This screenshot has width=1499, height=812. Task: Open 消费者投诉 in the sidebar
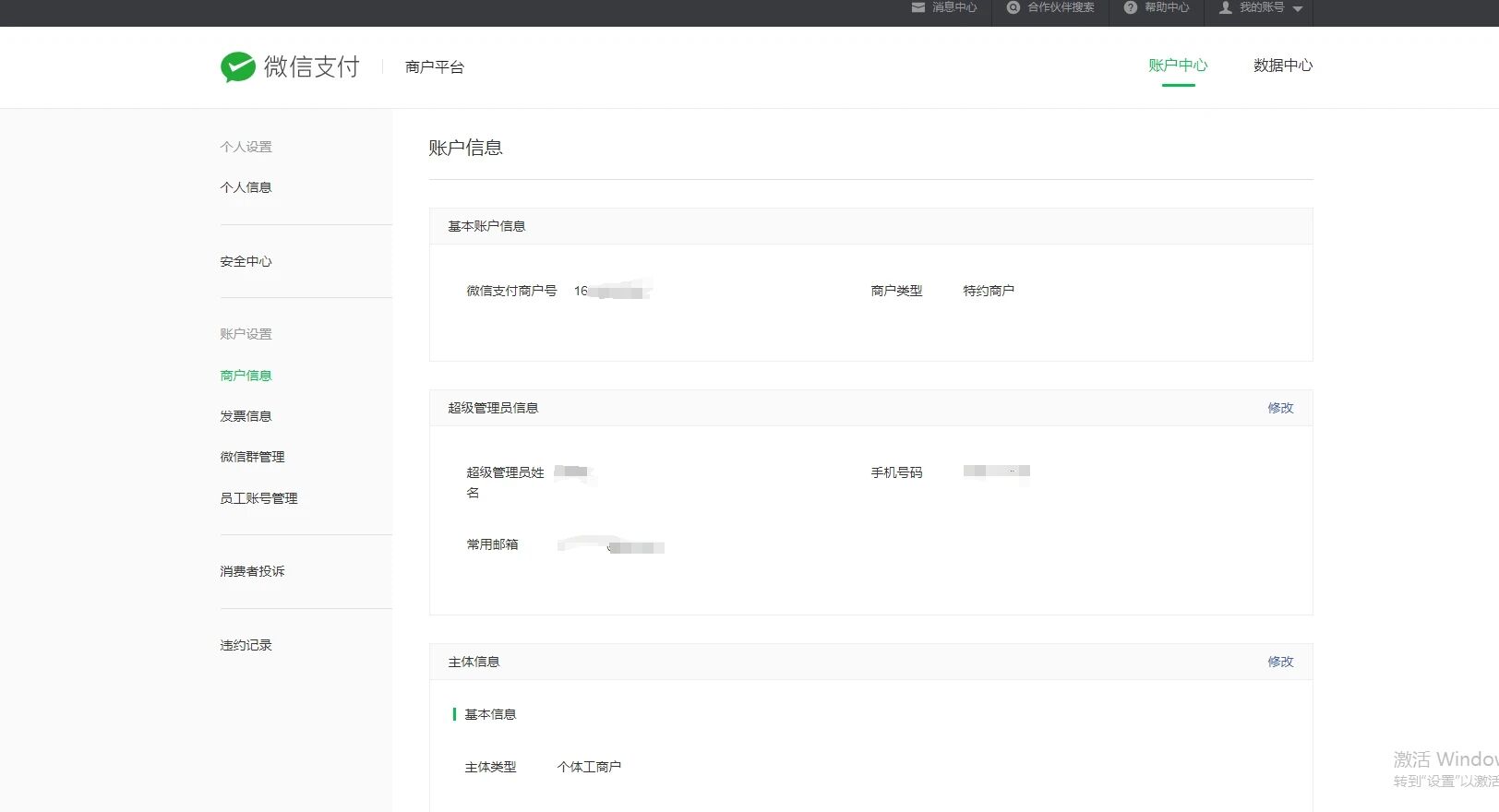[x=252, y=571]
